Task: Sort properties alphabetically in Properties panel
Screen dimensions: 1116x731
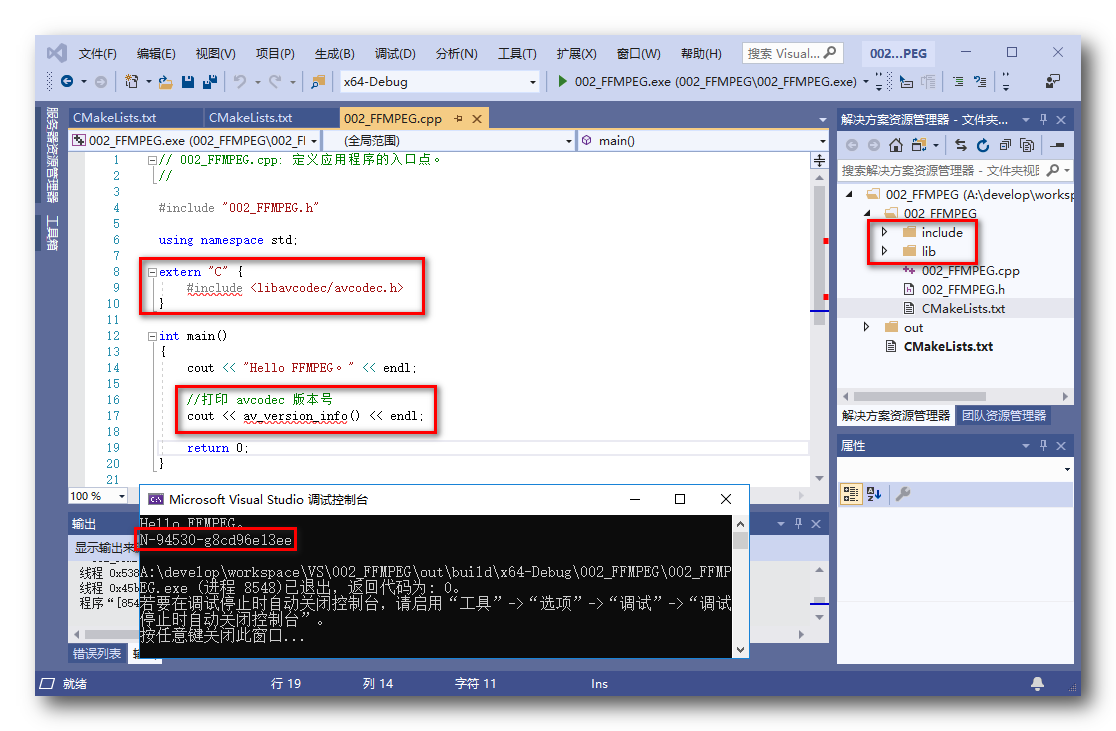Action: tap(873, 493)
